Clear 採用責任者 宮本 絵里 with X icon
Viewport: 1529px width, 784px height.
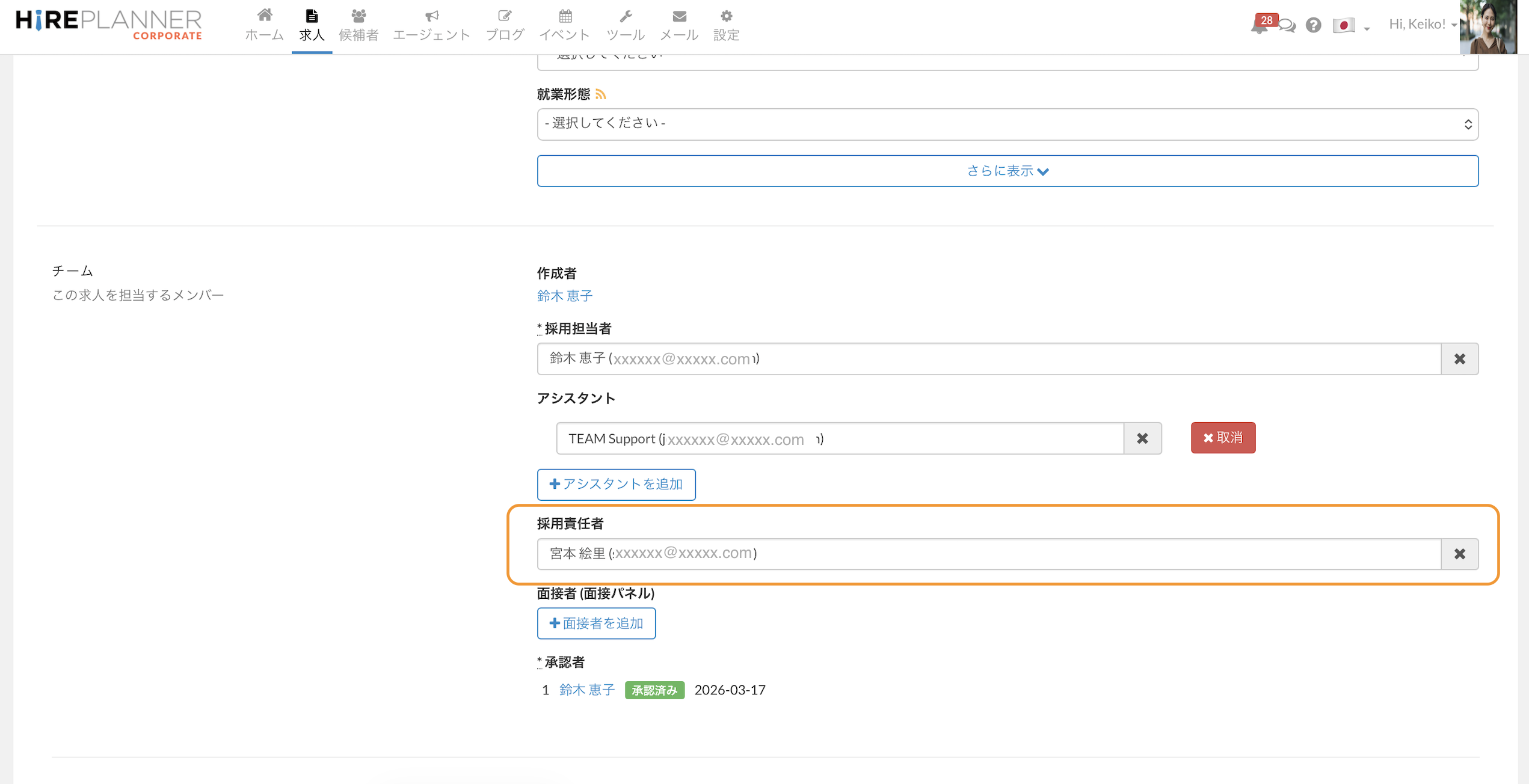click(x=1459, y=554)
